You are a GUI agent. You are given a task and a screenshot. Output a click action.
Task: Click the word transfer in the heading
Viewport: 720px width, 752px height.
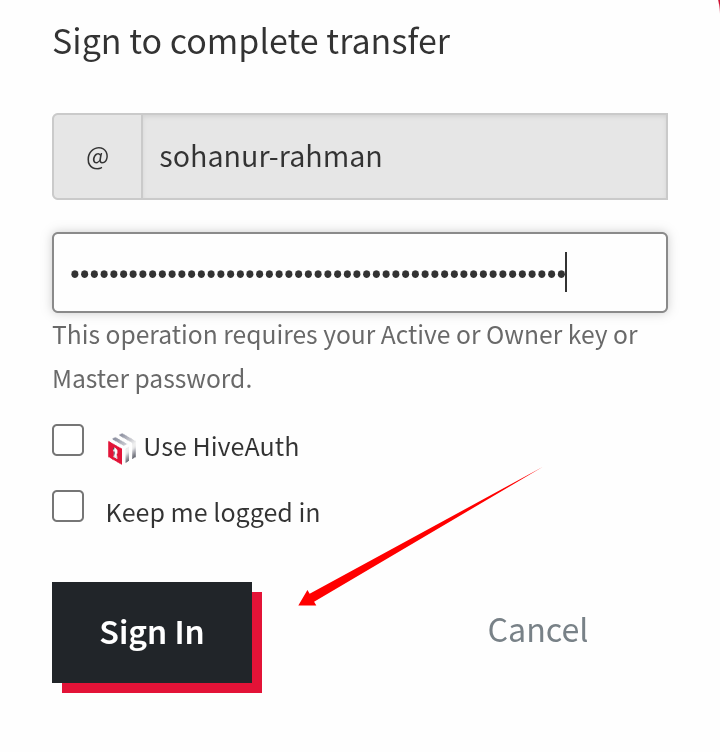[389, 41]
